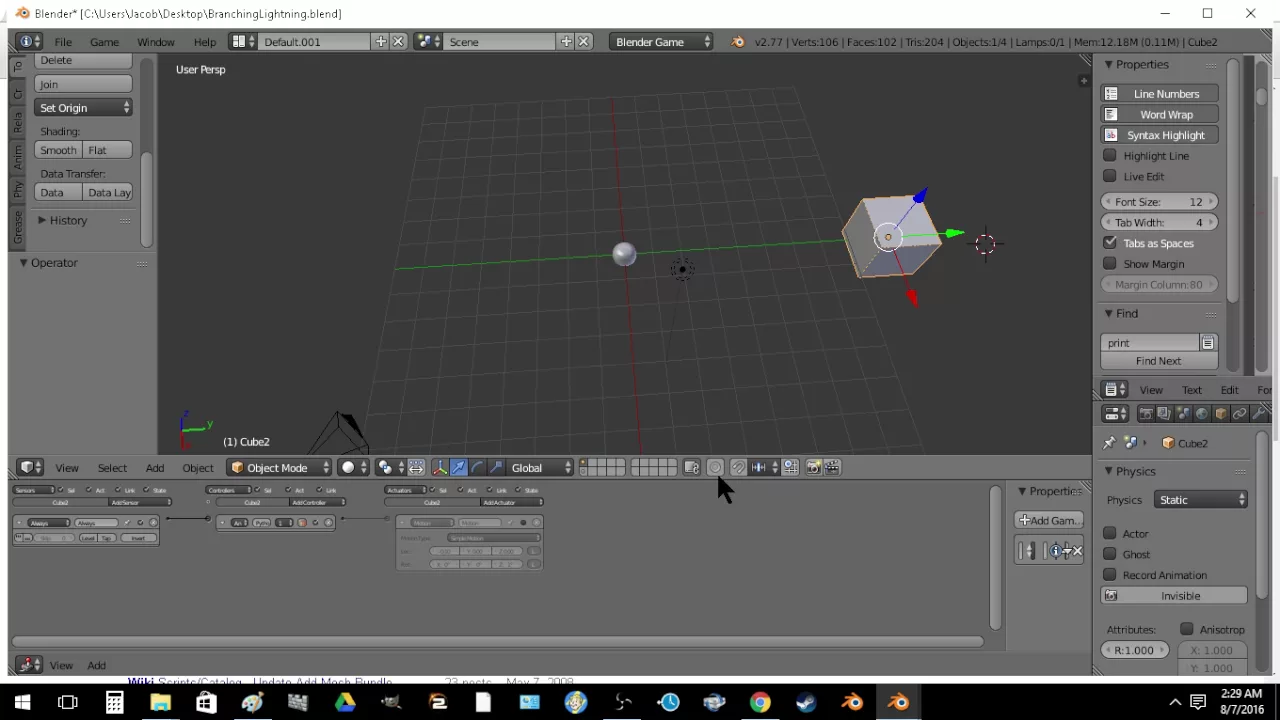Collapse the Logic editor Properties panel
Image resolution: width=1280 pixels, height=720 pixels.
pyautogui.click(x=1049, y=491)
